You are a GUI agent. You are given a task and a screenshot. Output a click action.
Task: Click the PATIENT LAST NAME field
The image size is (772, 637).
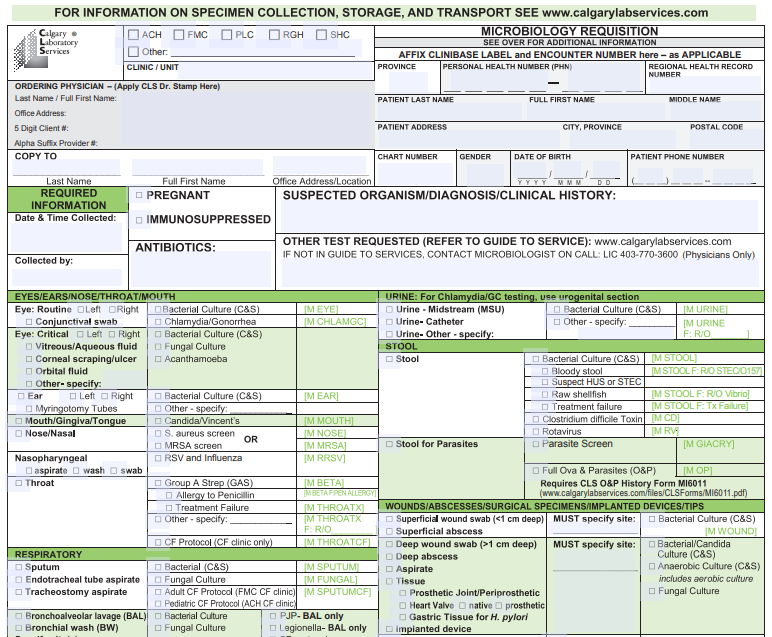click(x=449, y=112)
